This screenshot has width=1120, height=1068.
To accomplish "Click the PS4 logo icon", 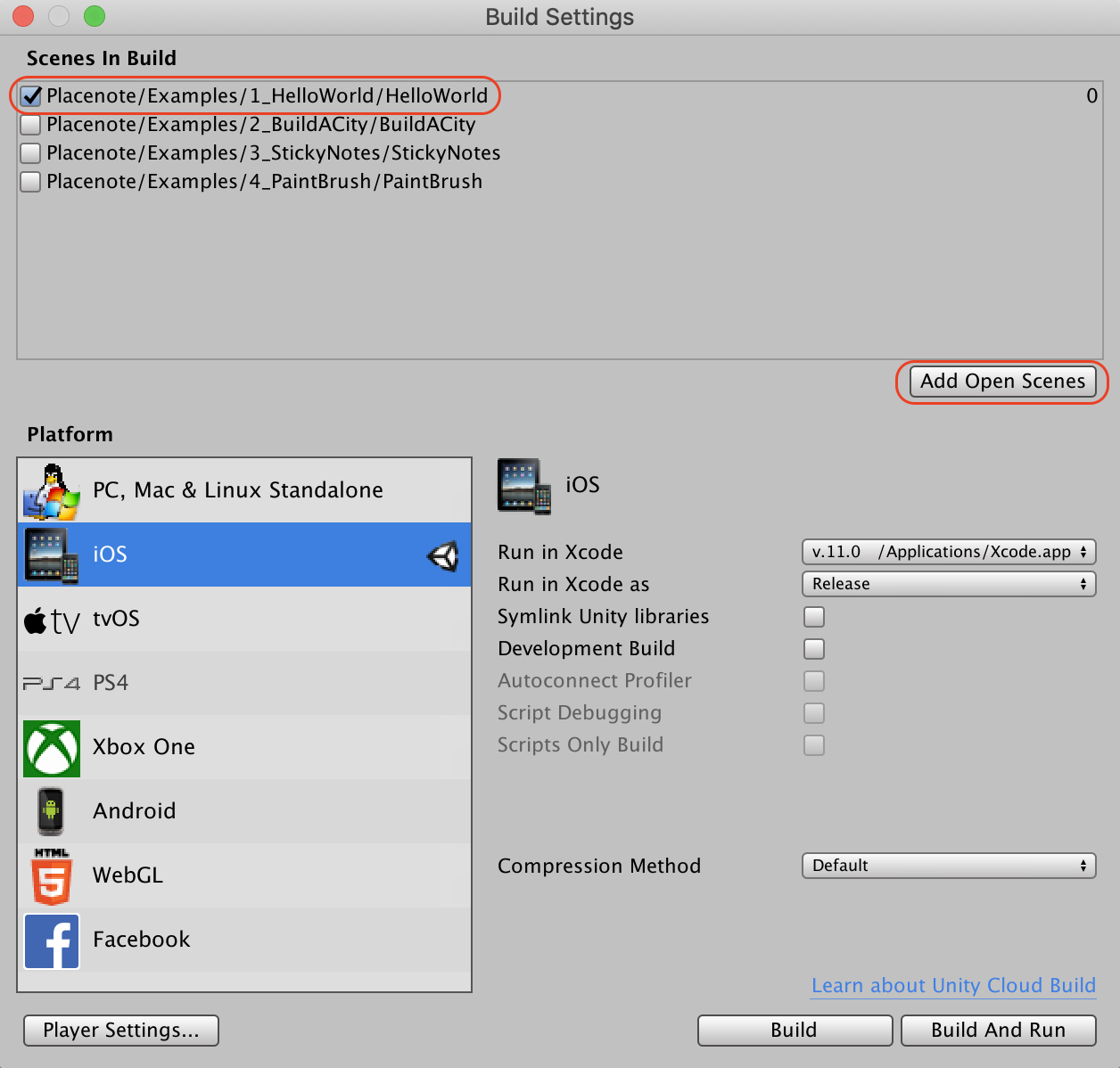I will (52, 684).
